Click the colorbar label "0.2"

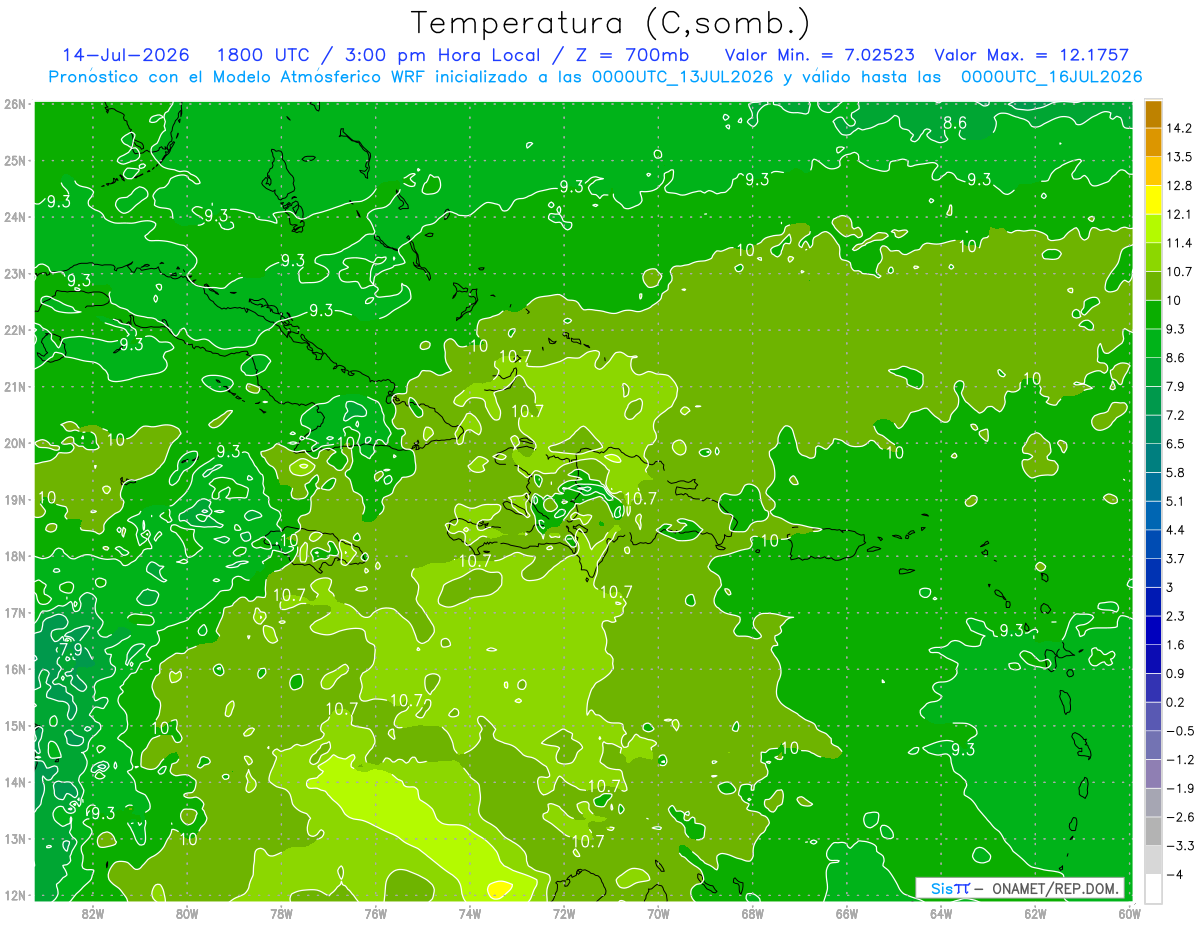(1176, 702)
